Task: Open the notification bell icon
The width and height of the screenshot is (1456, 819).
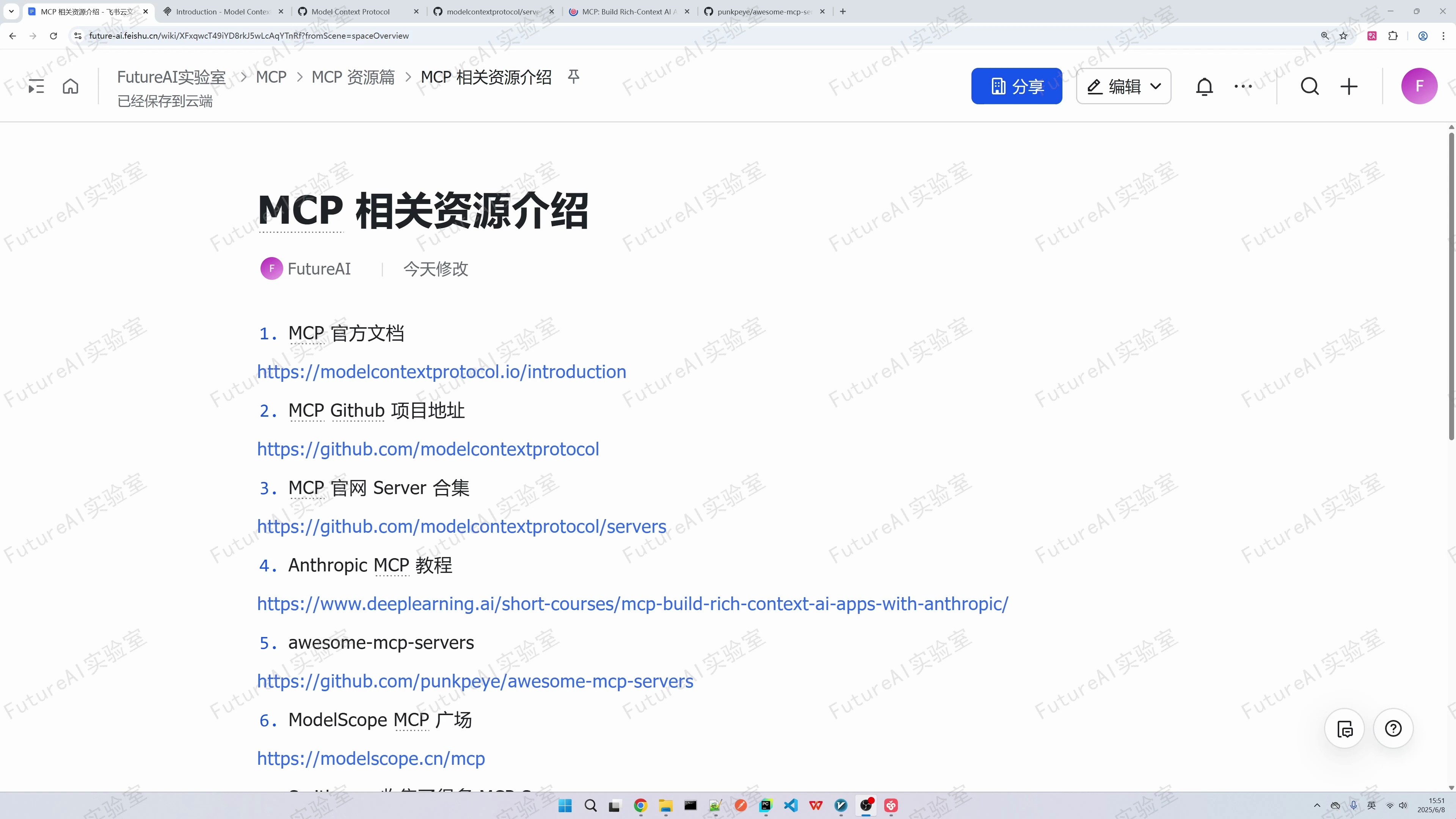Action: pos(1205,86)
